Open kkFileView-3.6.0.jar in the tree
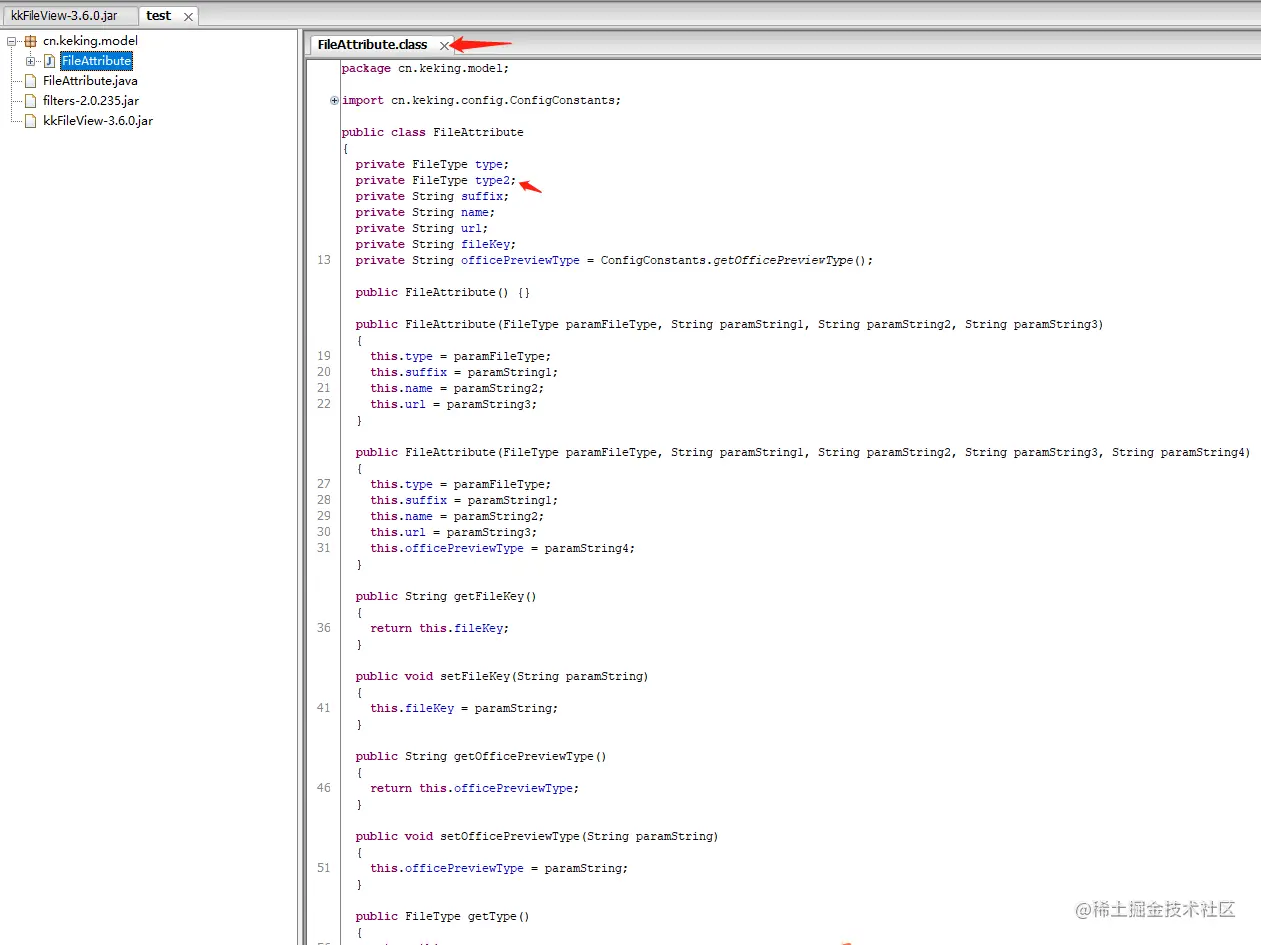This screenshot has width=1261, height=945. (x=98, y=121)
